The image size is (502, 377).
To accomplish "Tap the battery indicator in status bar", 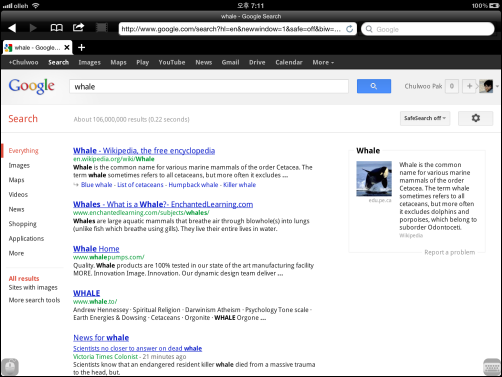I will 494,6.
